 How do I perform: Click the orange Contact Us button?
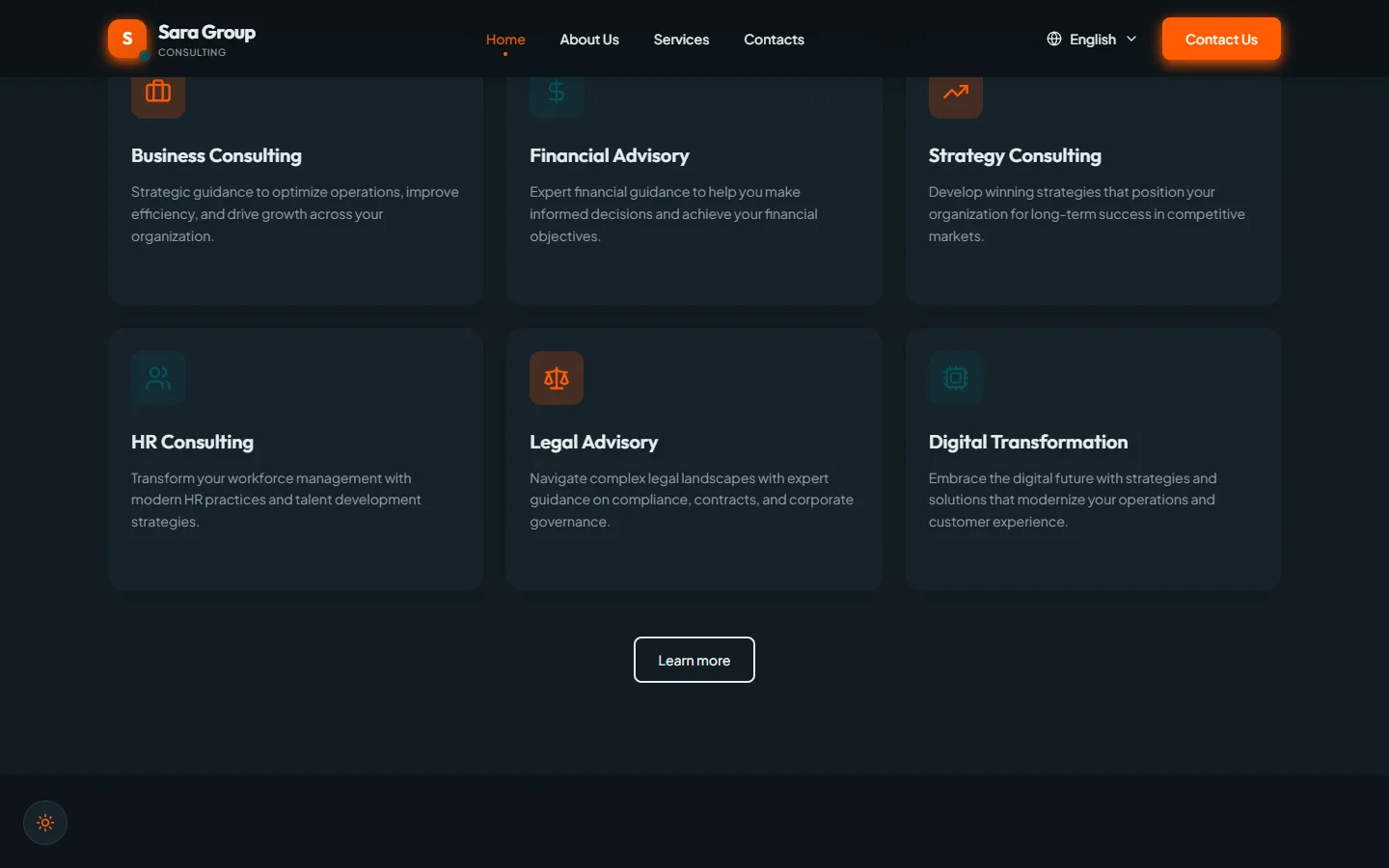tap(1221, 39)
